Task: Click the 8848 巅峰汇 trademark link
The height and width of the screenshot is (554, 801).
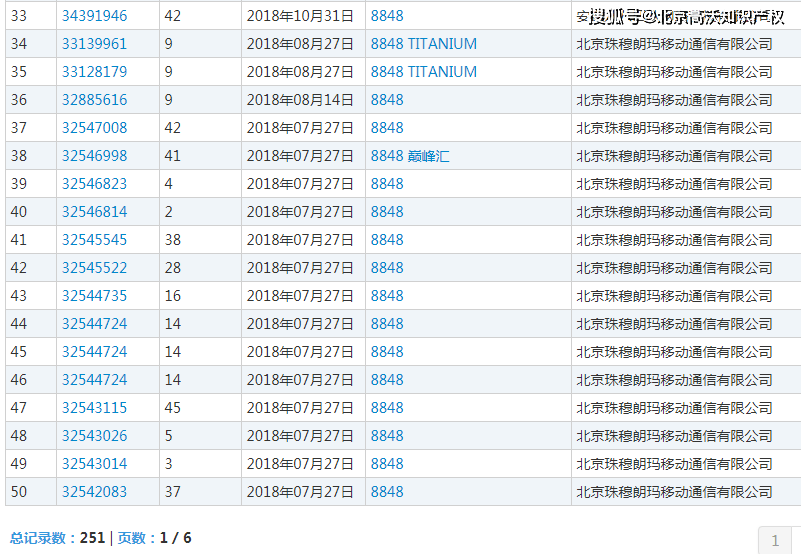Action: (410, 156)
